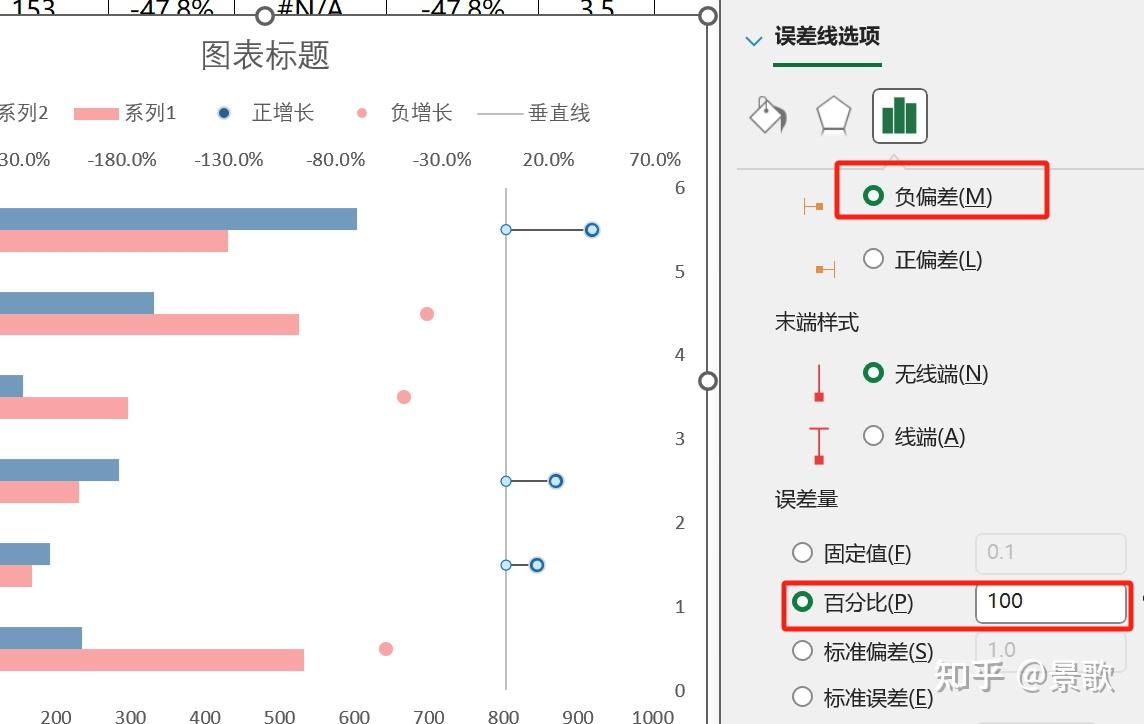Click the 系列1 legend entry
The width and height of the screenshot is (1144, 724).
[x=125, y=113]
